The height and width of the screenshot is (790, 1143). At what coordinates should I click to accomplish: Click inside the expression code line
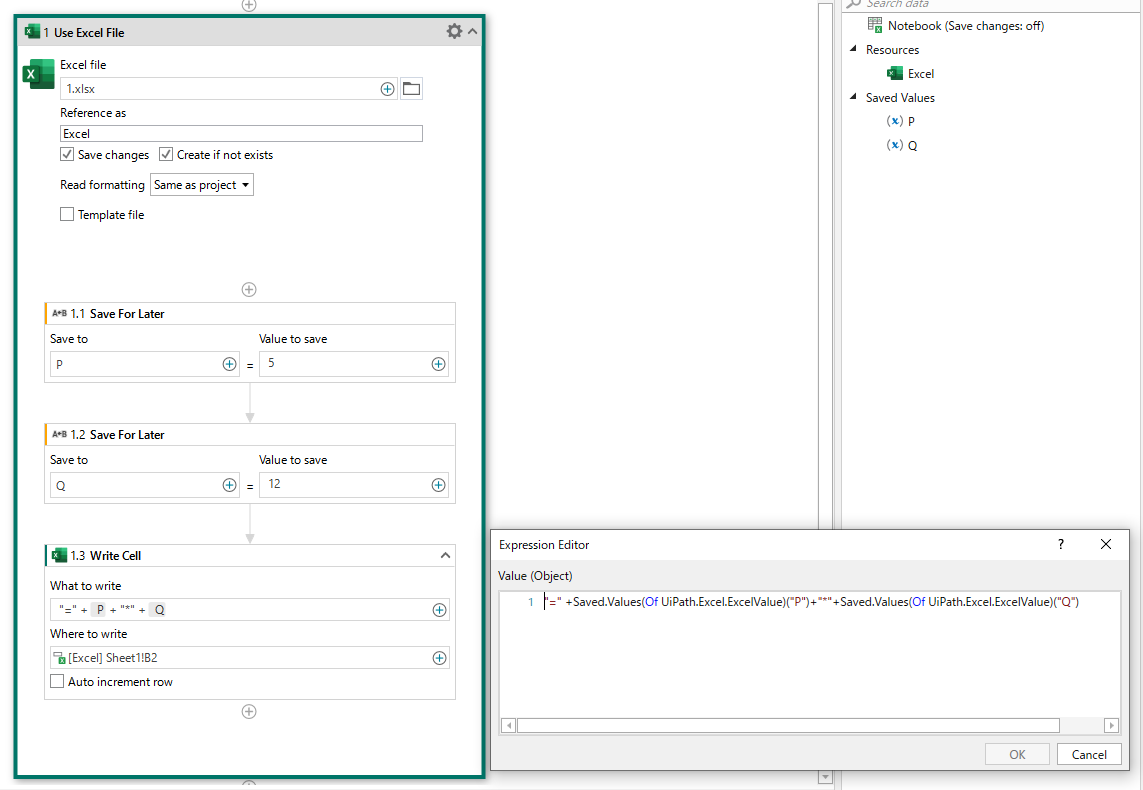(811, 602)
